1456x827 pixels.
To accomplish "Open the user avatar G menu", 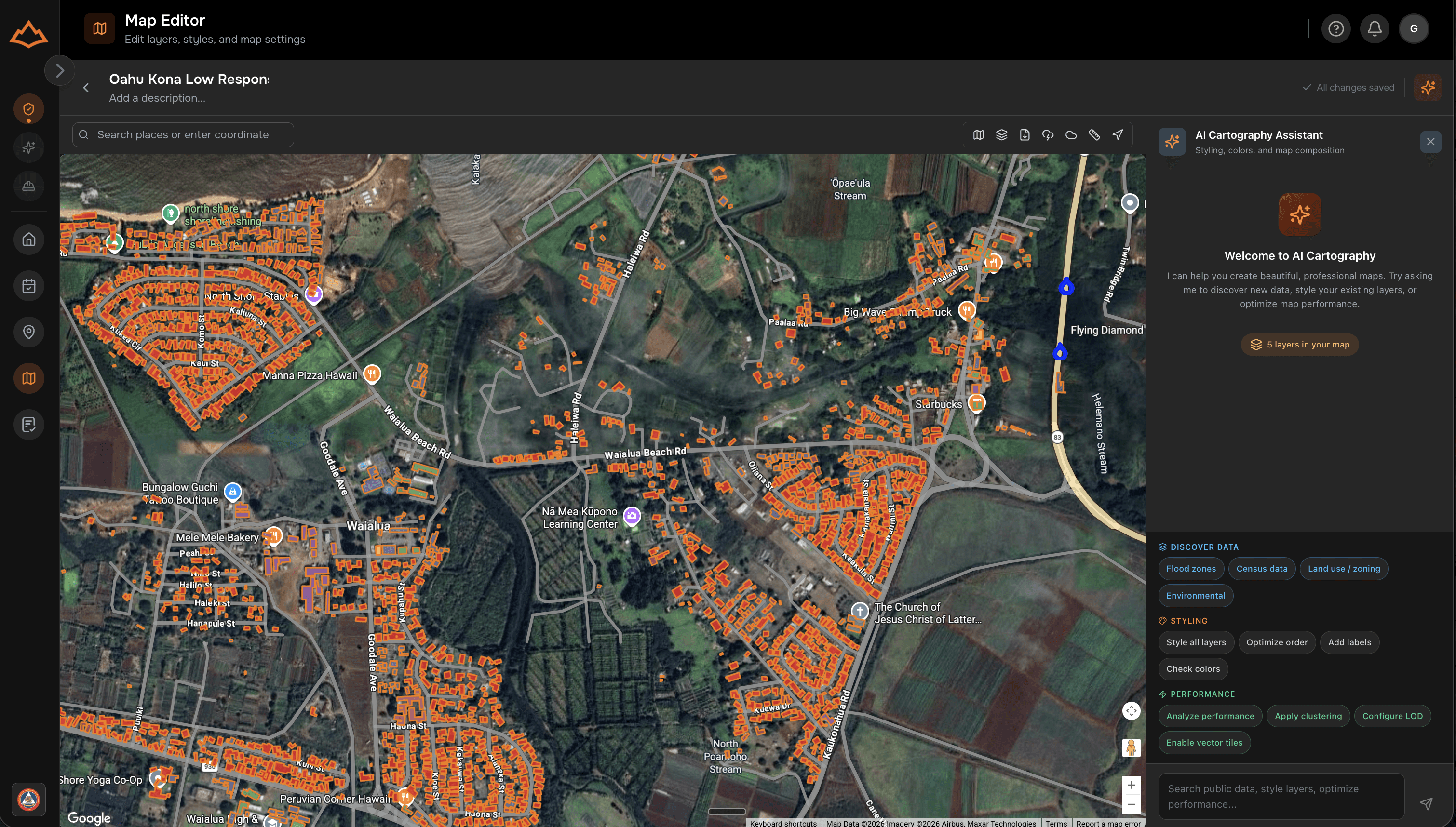I will 1414,28.
